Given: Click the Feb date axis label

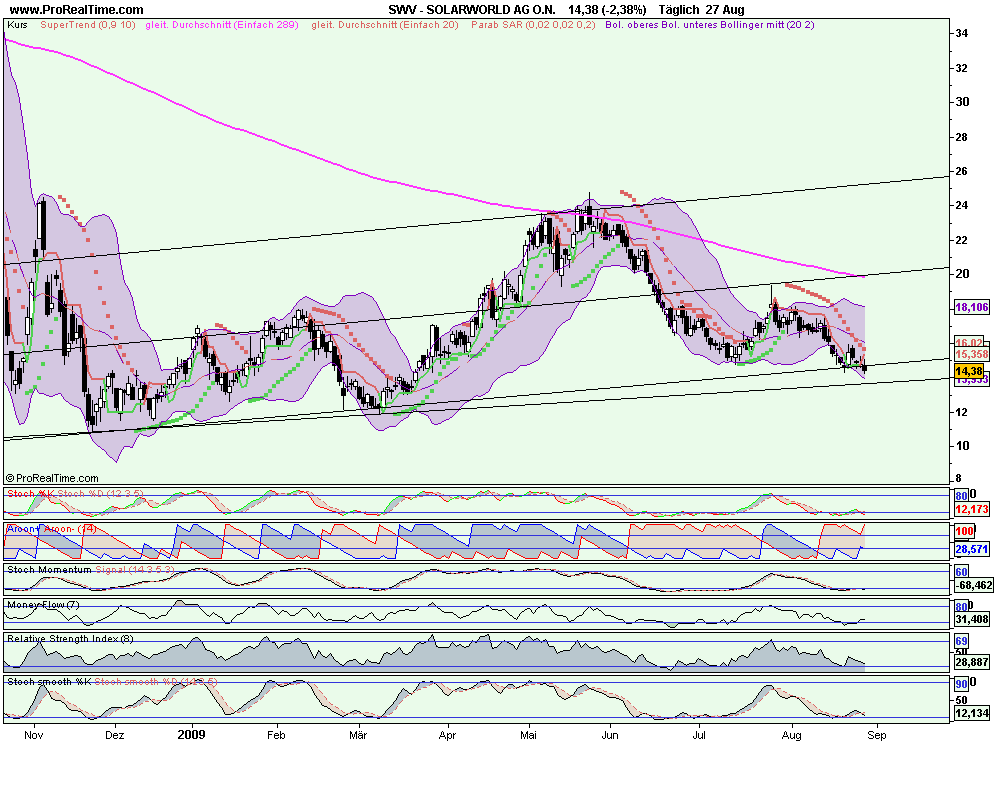Looking at the screenshot, I should pos(276,735).
